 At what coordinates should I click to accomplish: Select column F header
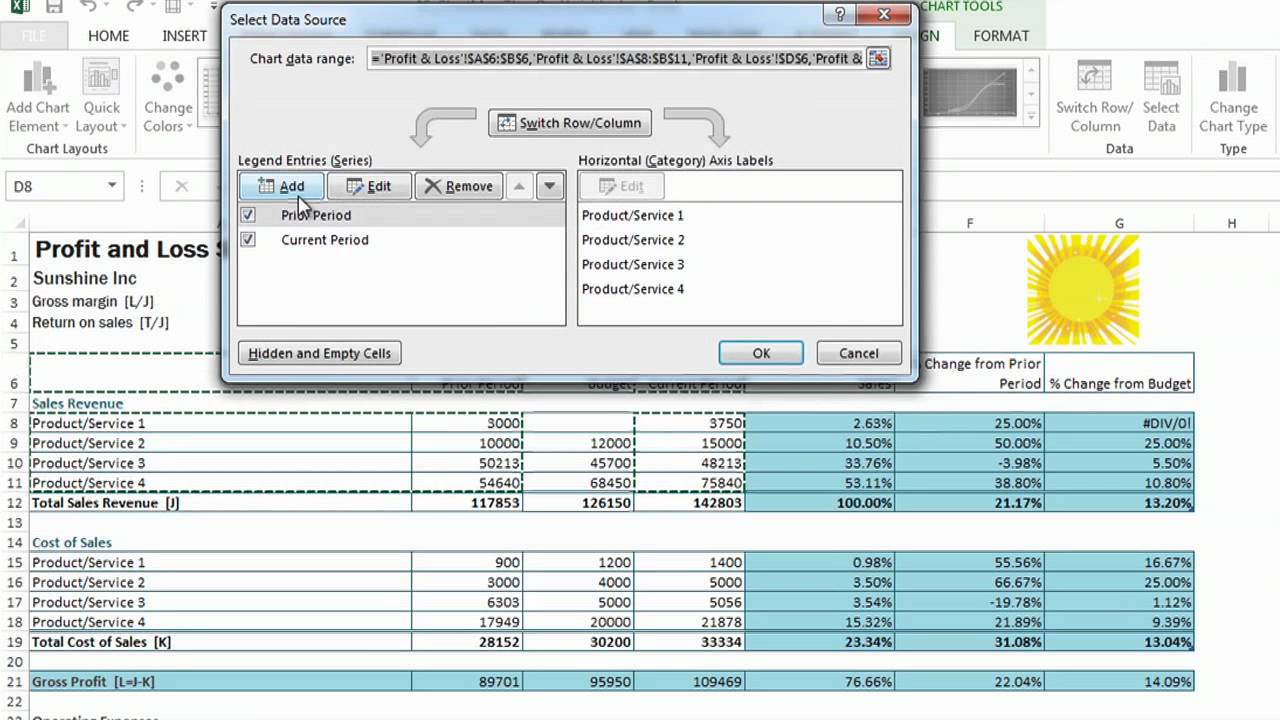pos(969,223)
